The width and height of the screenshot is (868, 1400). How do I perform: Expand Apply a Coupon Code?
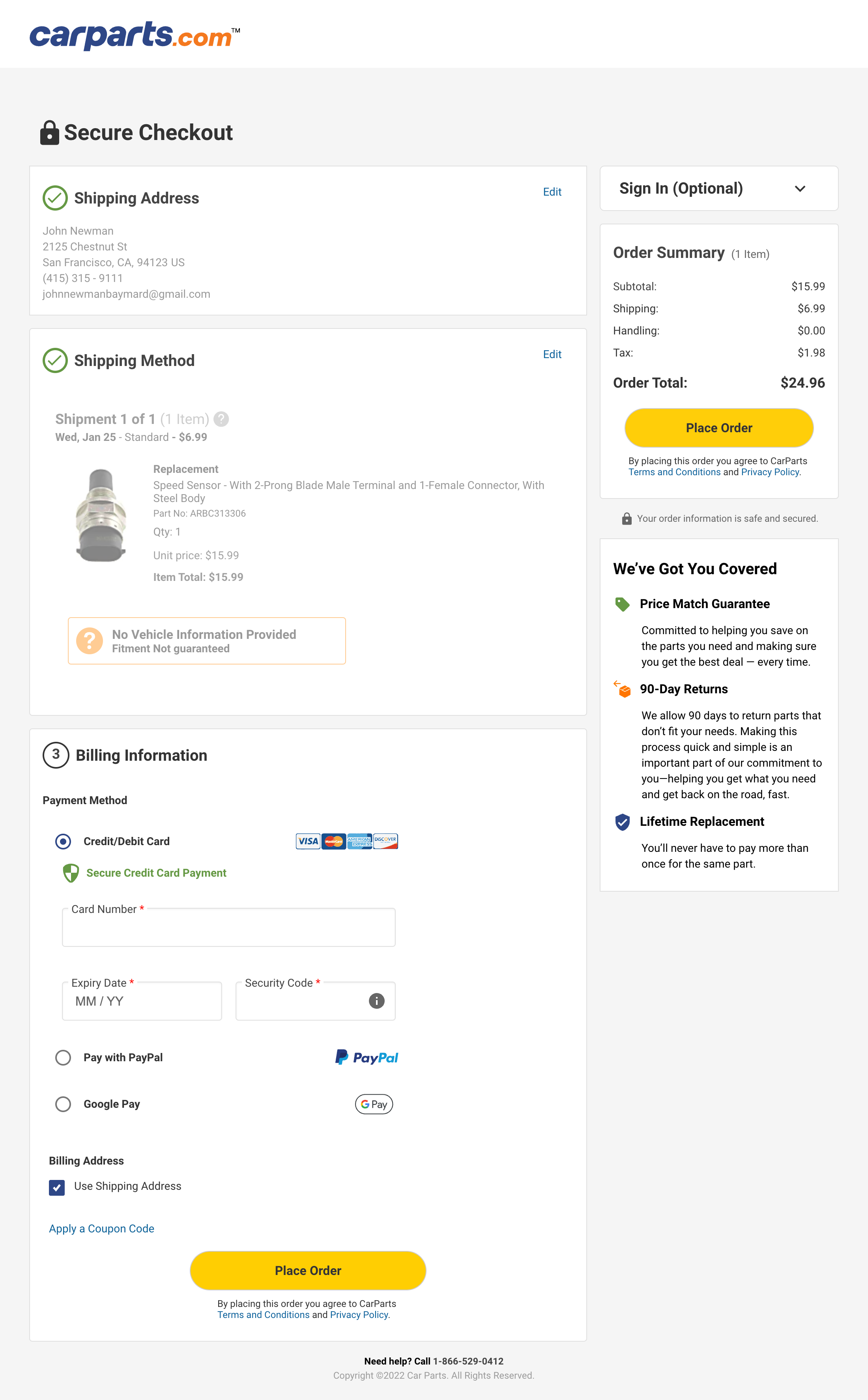point(101,1228)
